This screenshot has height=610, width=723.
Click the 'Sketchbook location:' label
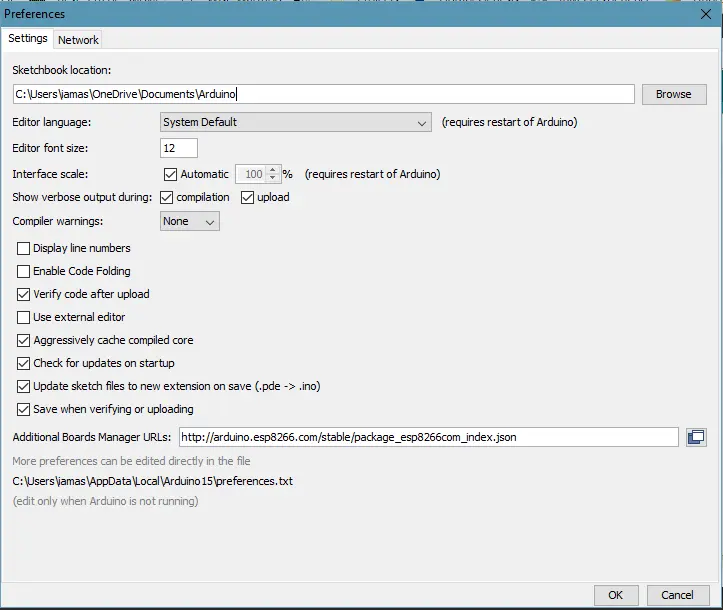click(62, 70)
